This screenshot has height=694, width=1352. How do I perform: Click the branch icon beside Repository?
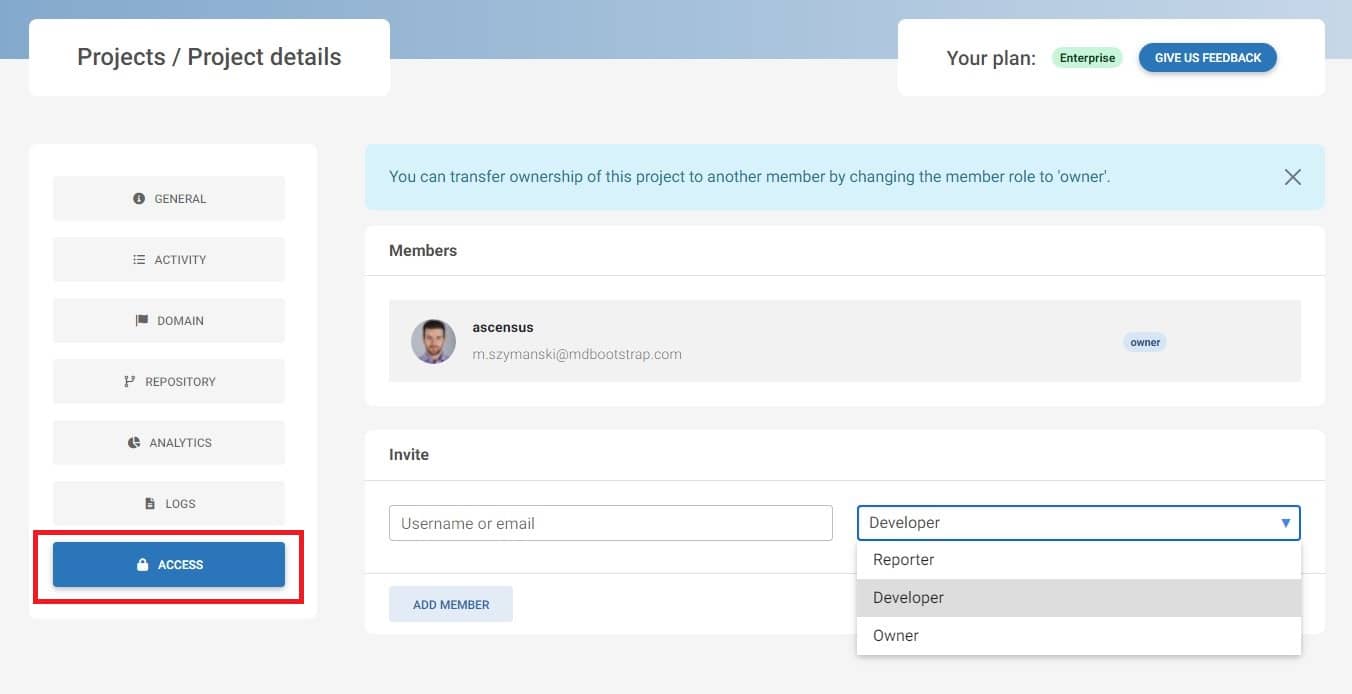(129, 382)
